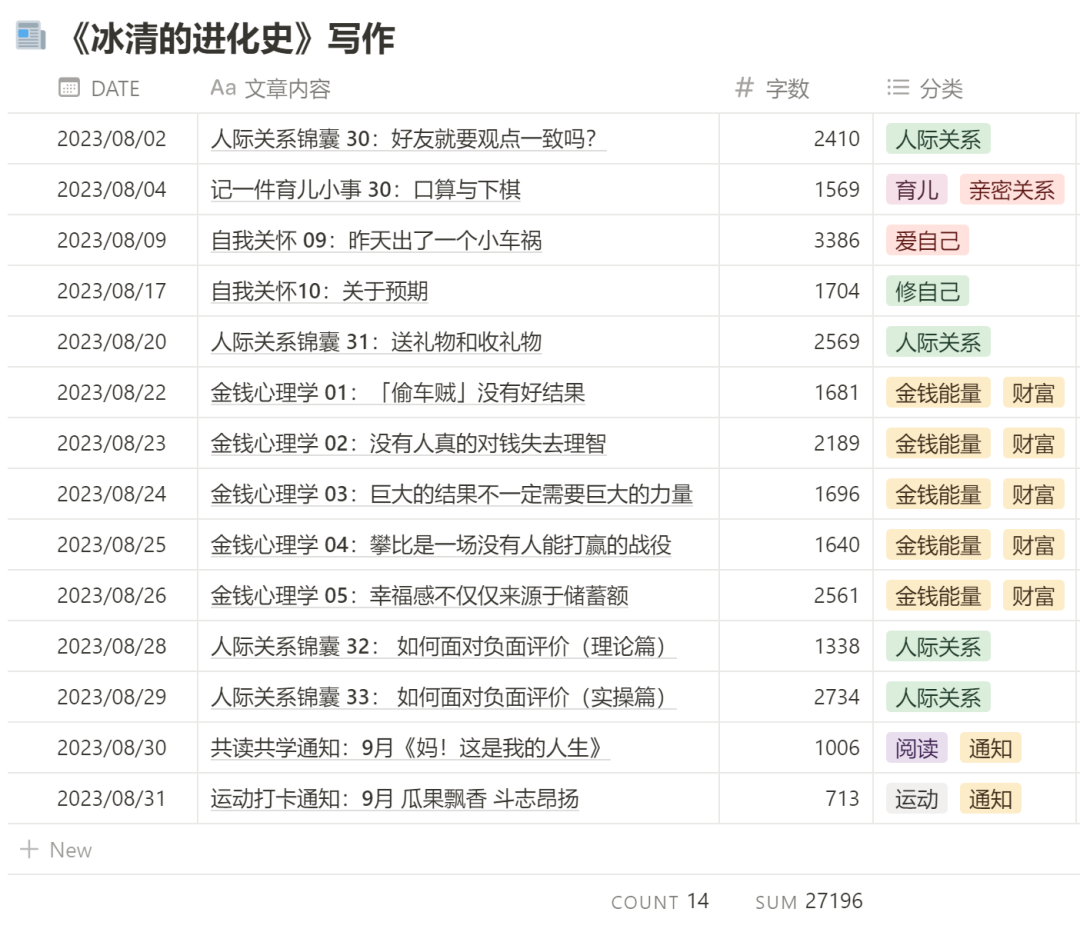Click the purple 阅读 tag
Image resolution: width=1080 pixels, height=932 pixels.
point(917,748)
